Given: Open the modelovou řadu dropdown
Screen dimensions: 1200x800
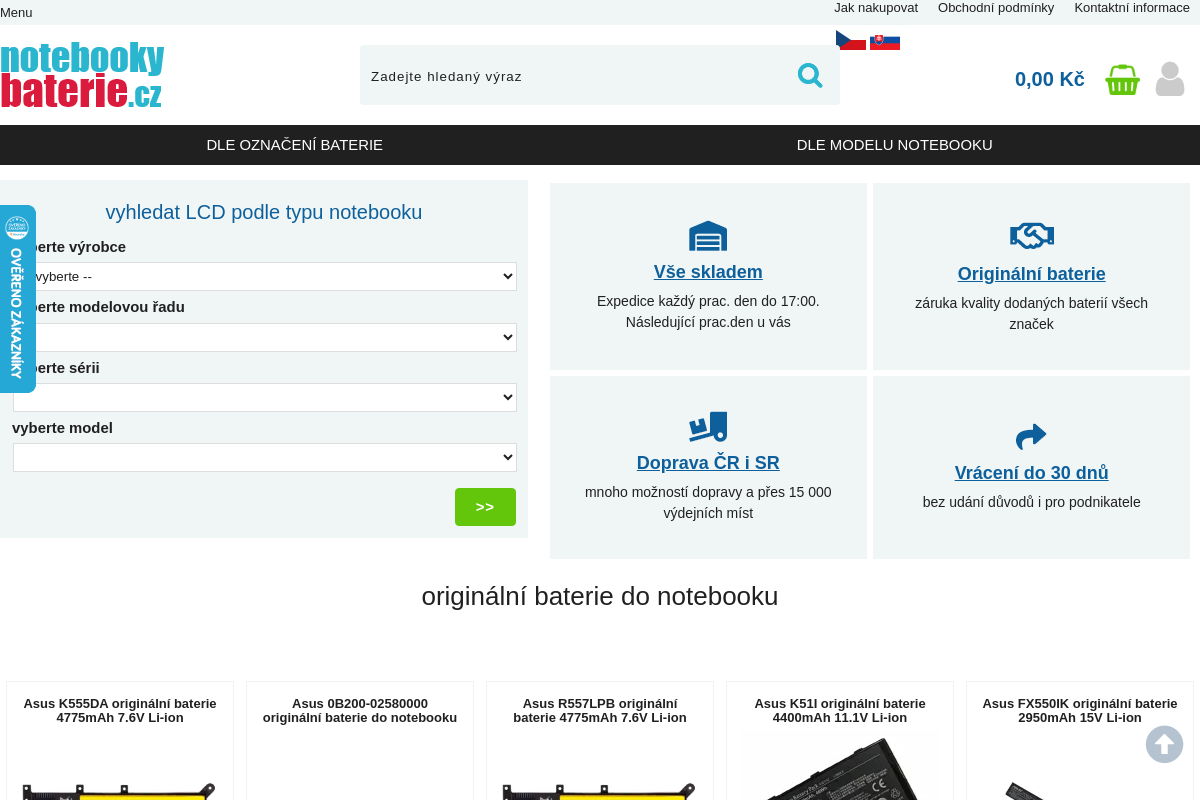Looking at the screenshot, I should click(x=265, y=337).
